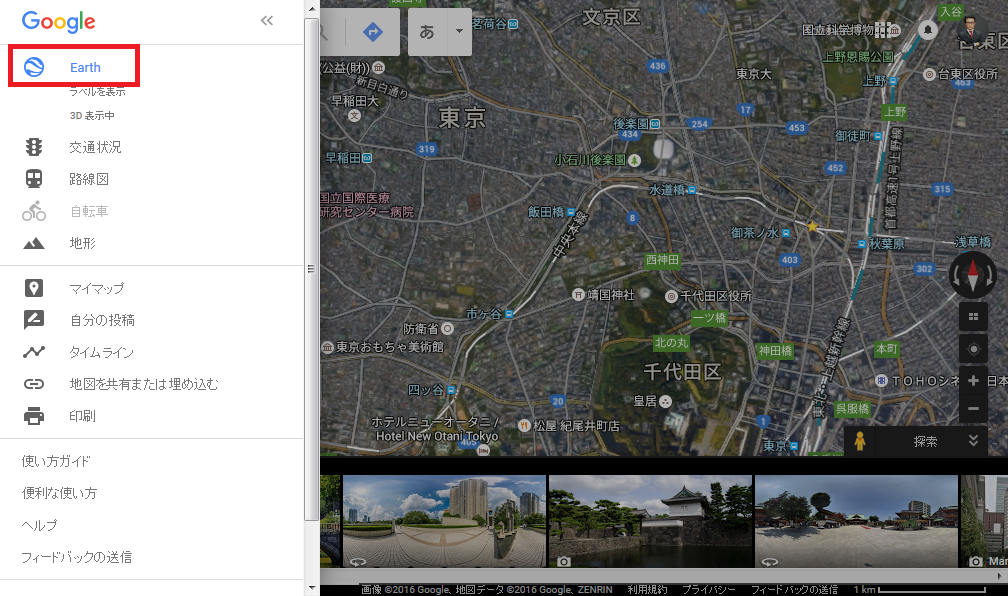
Task: Click the traffic light icon
Action: (34, 147)
